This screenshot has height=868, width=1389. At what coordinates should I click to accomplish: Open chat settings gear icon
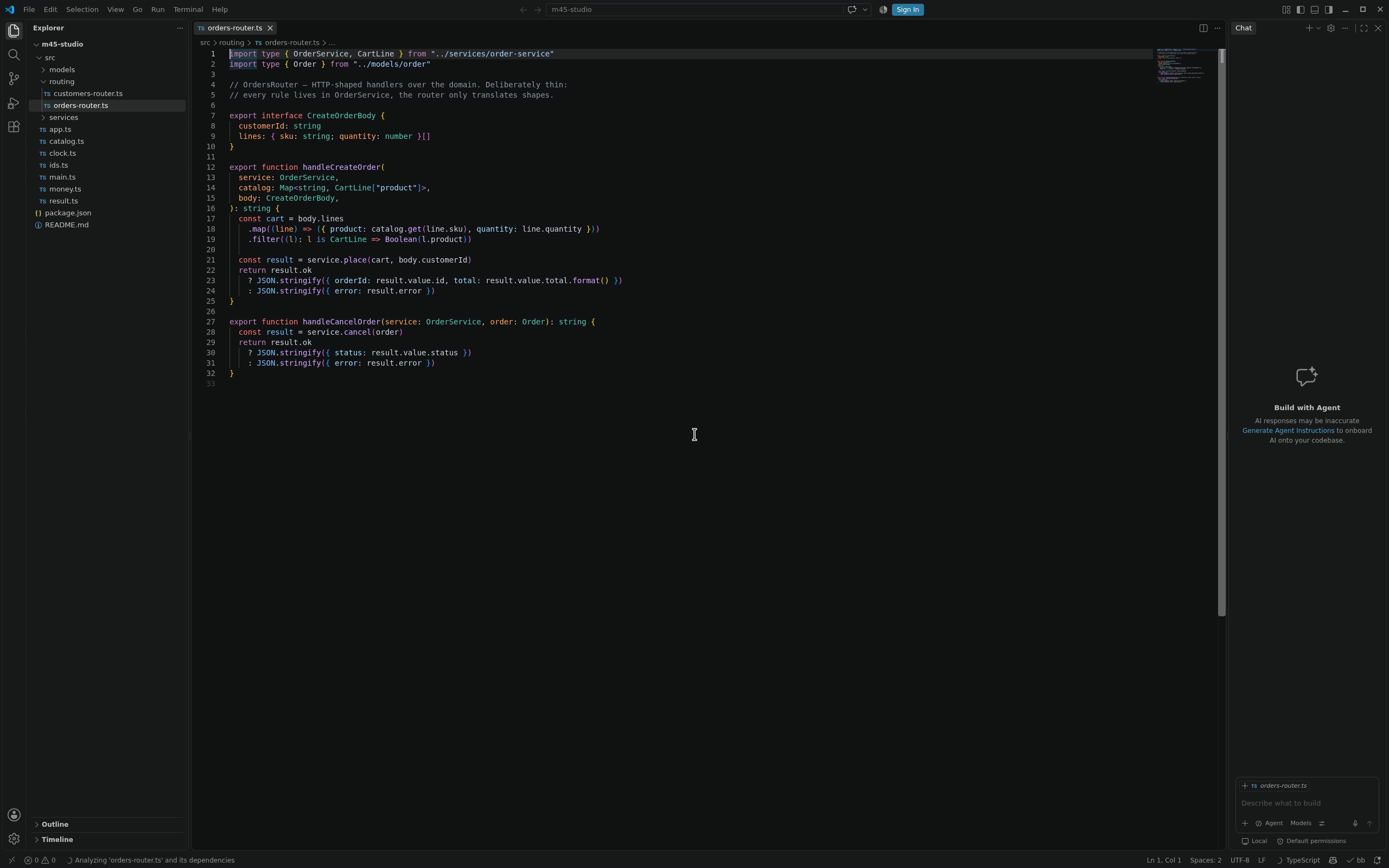[1330, 28]
